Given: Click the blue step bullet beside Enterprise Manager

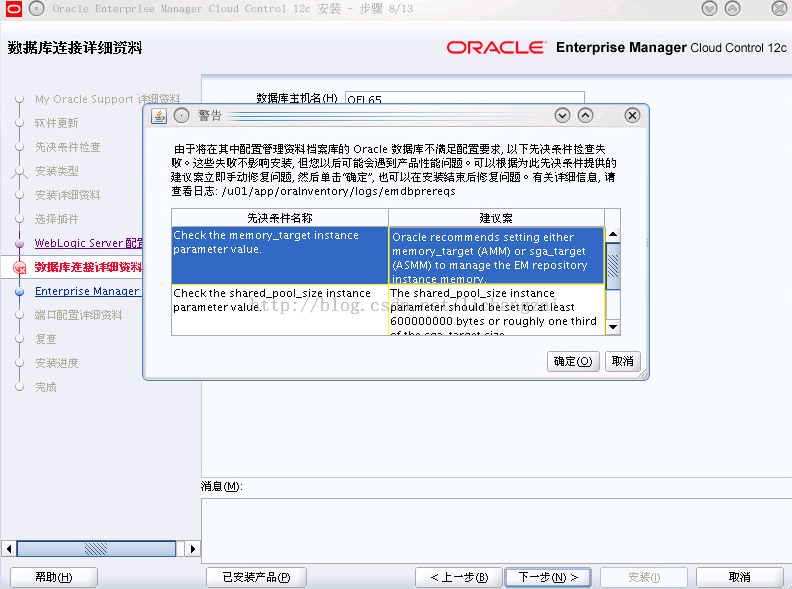Looking at the screenshot, I should [x=20, y=291].
